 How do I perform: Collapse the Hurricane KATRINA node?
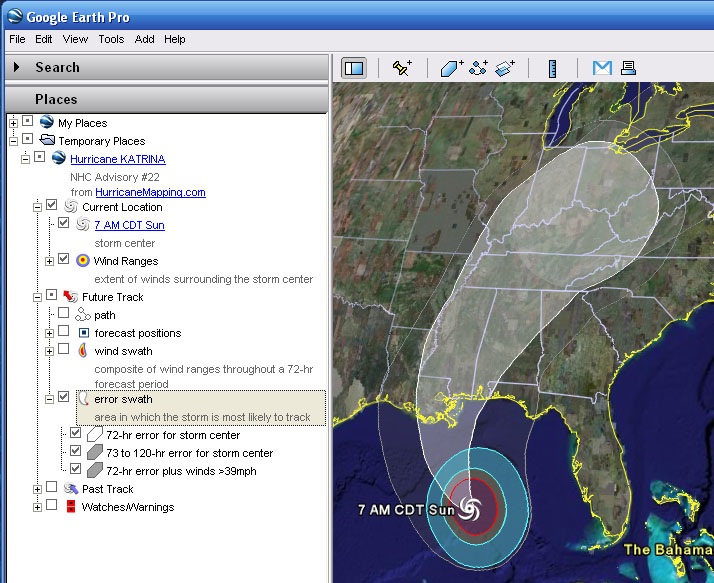click(x=26, y=159)
